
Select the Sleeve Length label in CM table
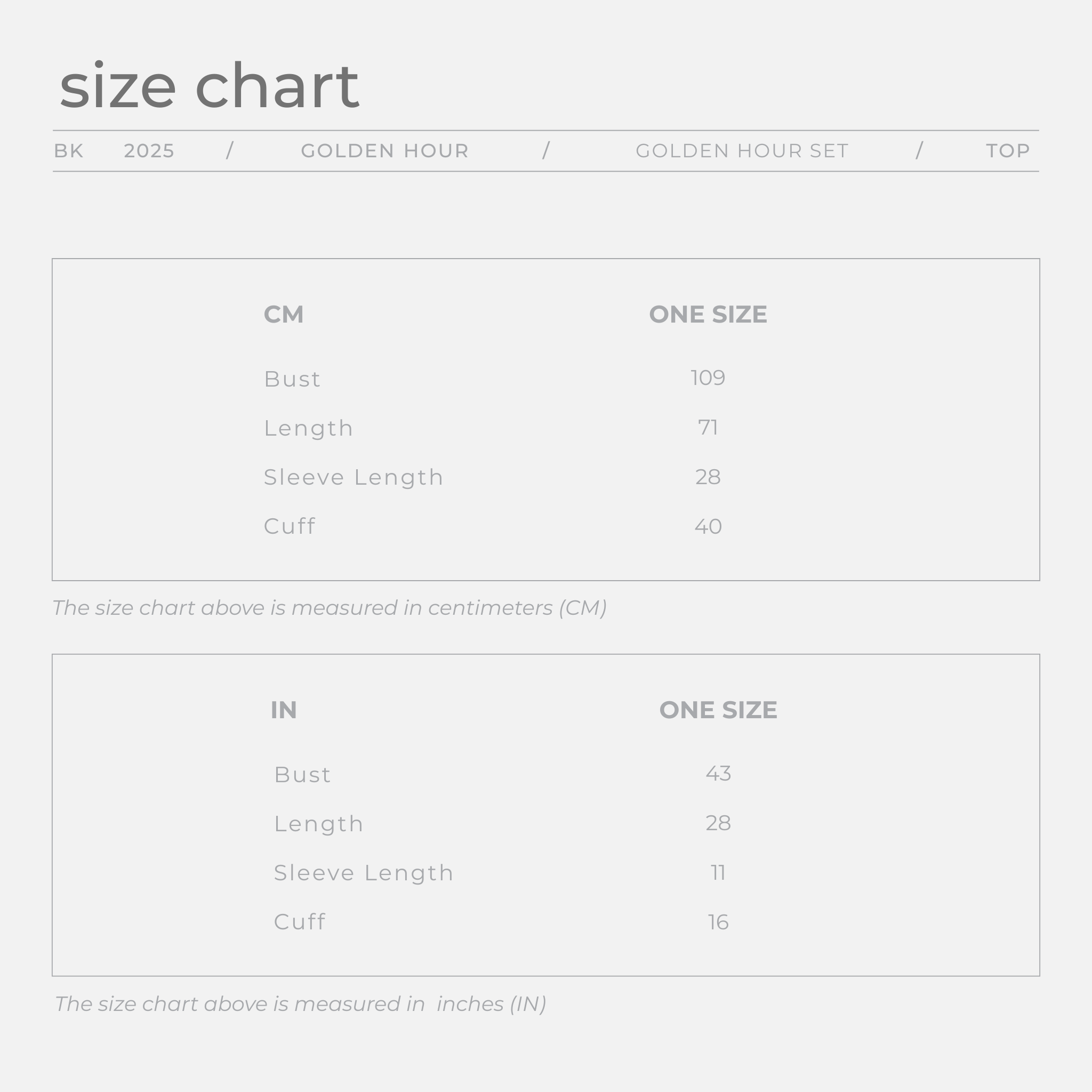354,477
